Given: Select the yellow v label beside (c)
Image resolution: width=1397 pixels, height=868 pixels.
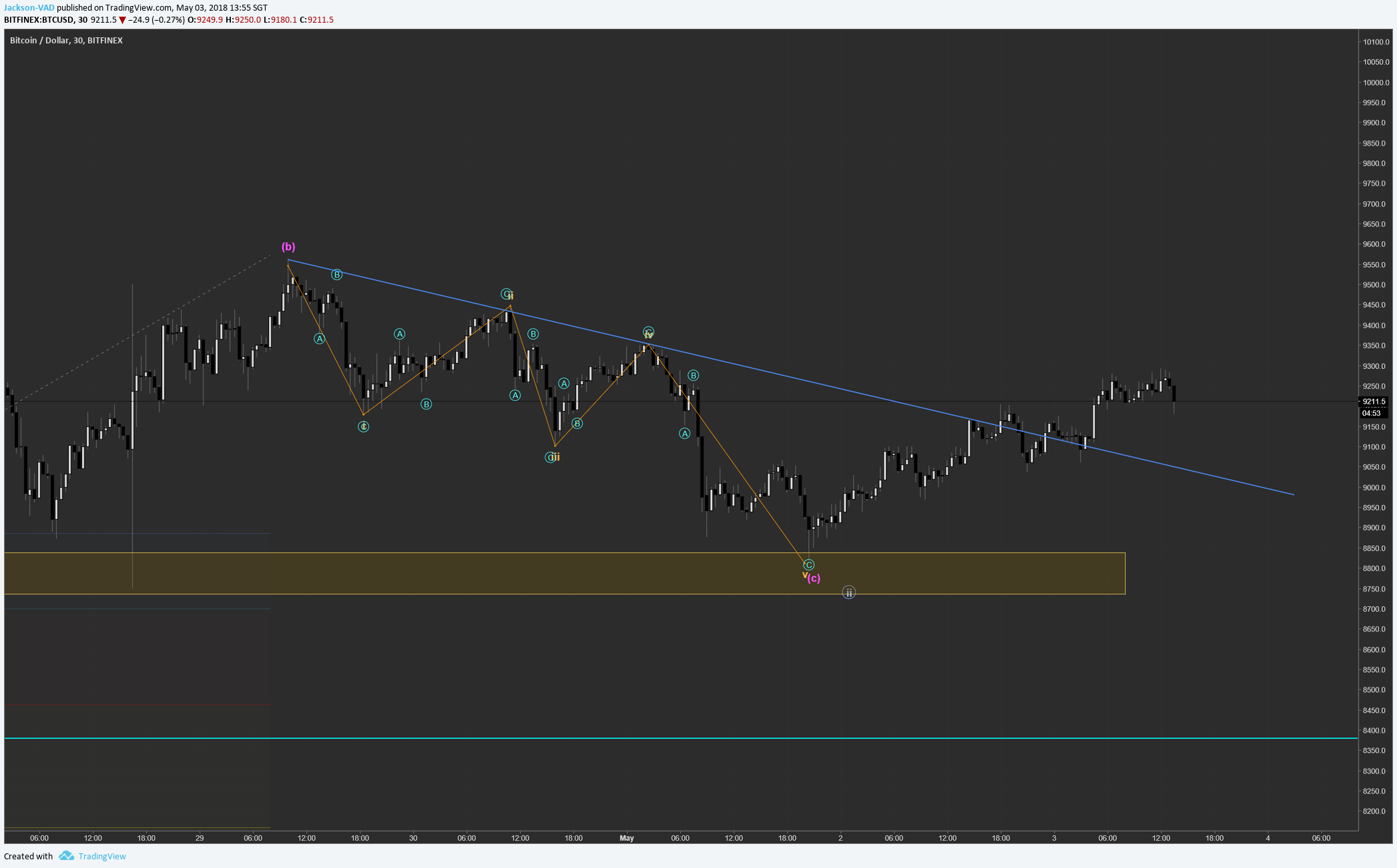Looking at the screenshot, I should tap(804, 574).
